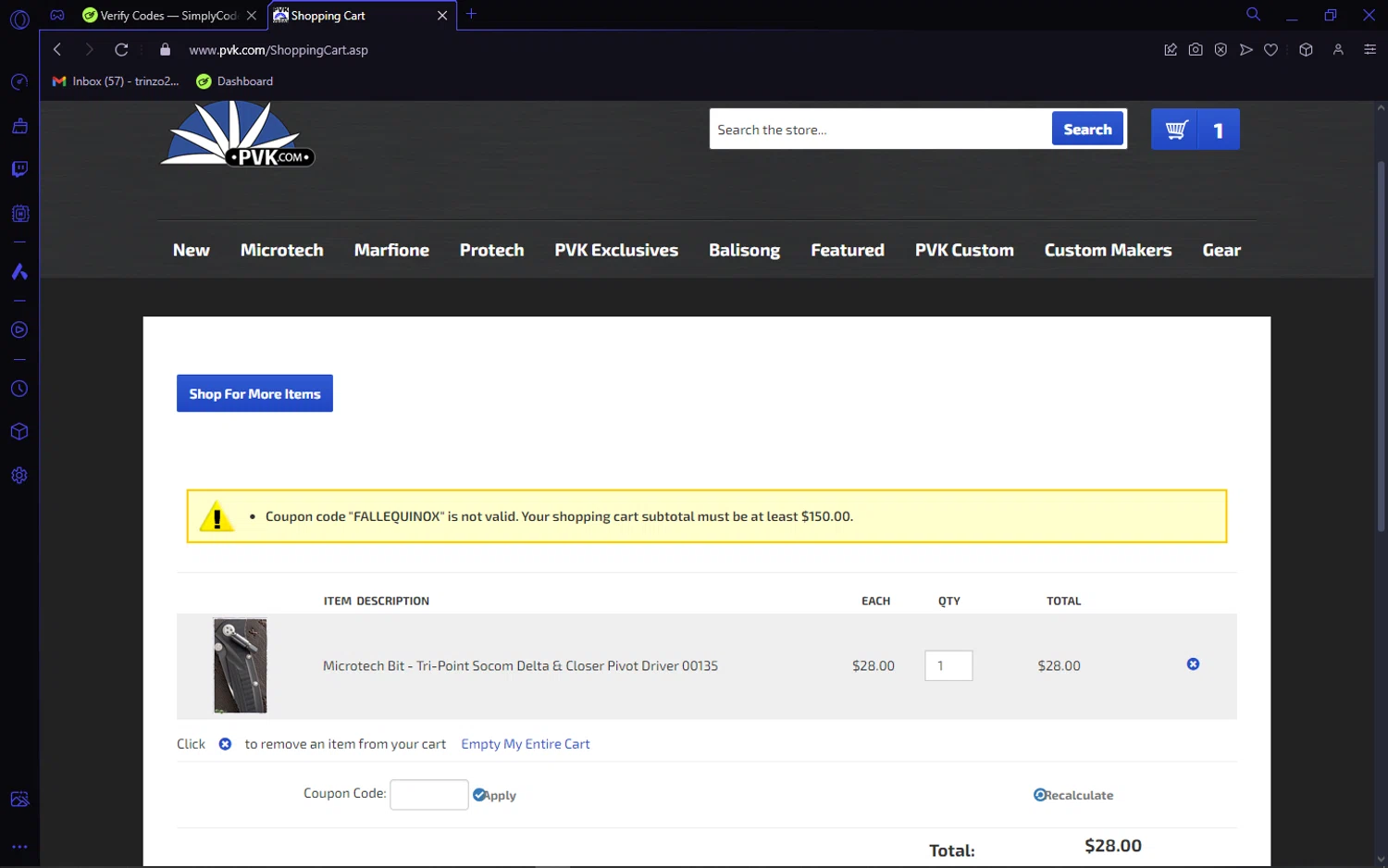The image size is (1388, 868).
Task: Close the Shopping Cart tab
Action: (442, 16)
